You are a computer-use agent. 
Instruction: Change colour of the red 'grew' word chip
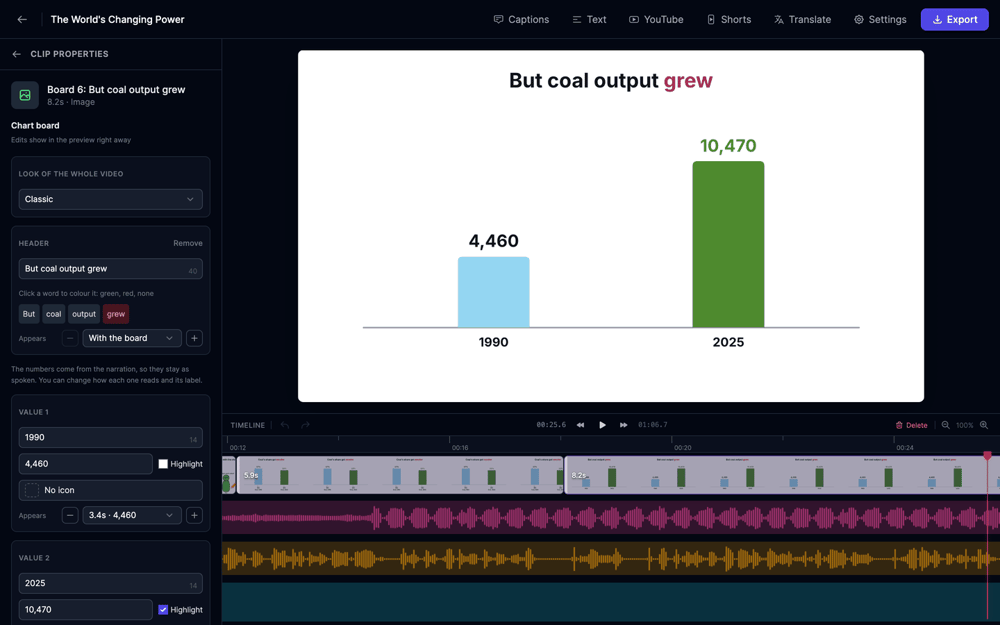[116, 314]
